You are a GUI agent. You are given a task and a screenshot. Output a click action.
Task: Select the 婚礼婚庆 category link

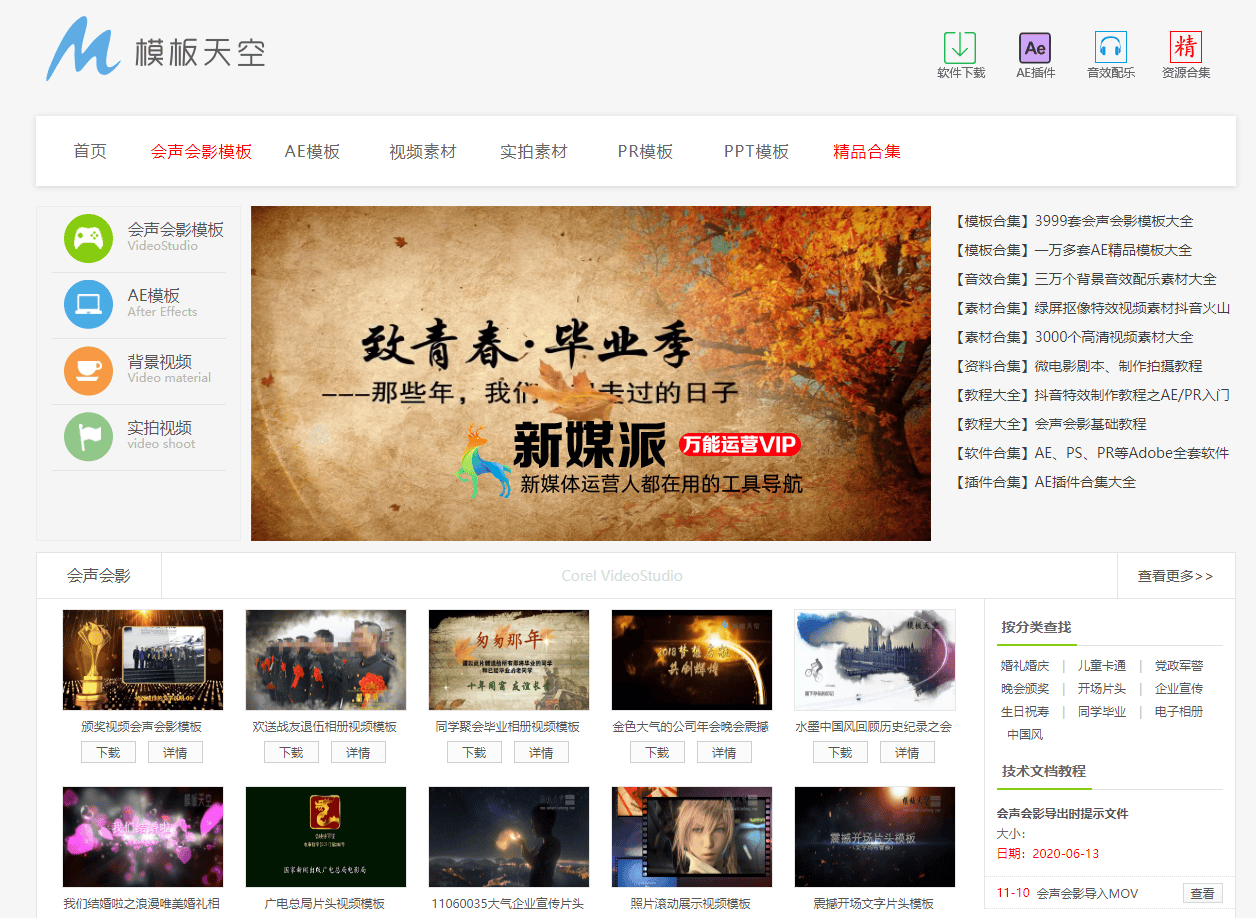pyautogui.click(x=1025, y=666)
